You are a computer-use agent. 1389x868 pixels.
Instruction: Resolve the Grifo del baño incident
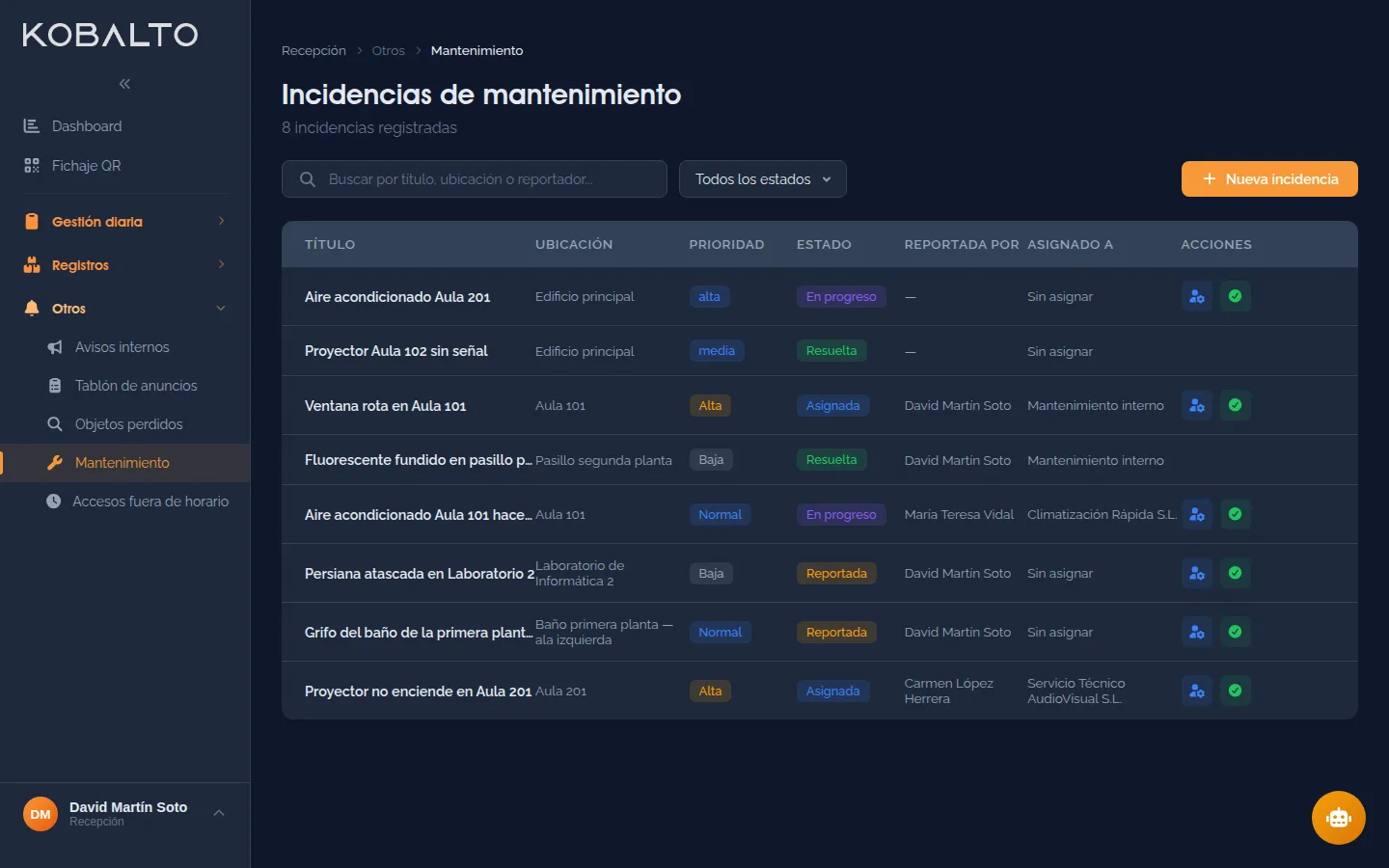(1236, 632)
